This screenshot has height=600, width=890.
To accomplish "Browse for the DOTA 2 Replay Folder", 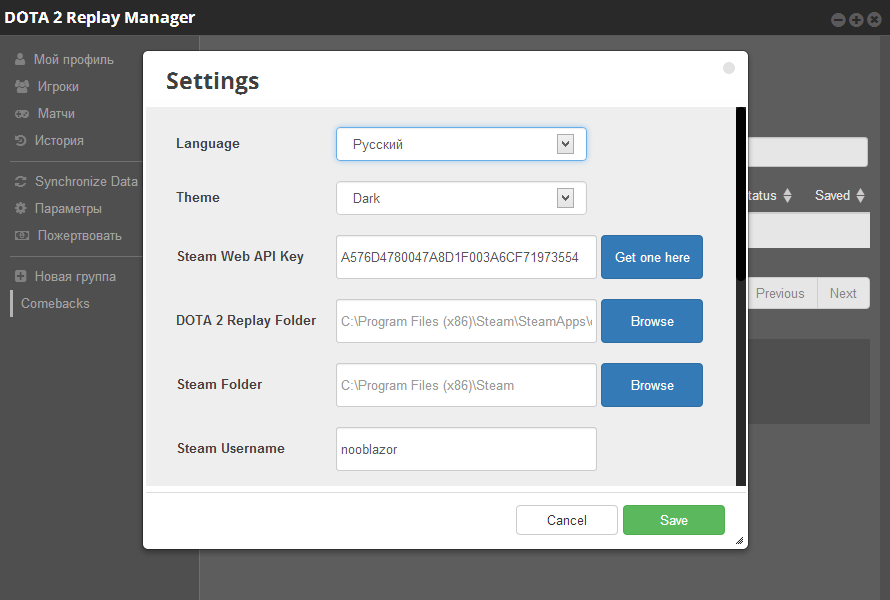I will point(652,321).
